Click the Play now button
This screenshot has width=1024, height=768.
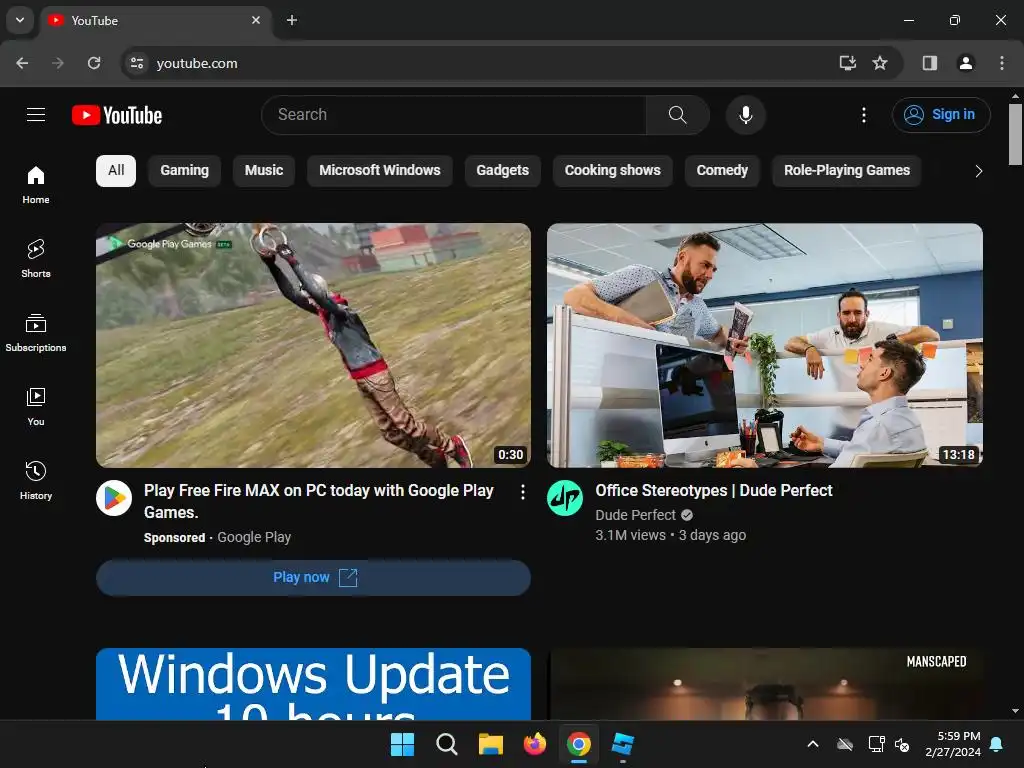coord(313,577)
